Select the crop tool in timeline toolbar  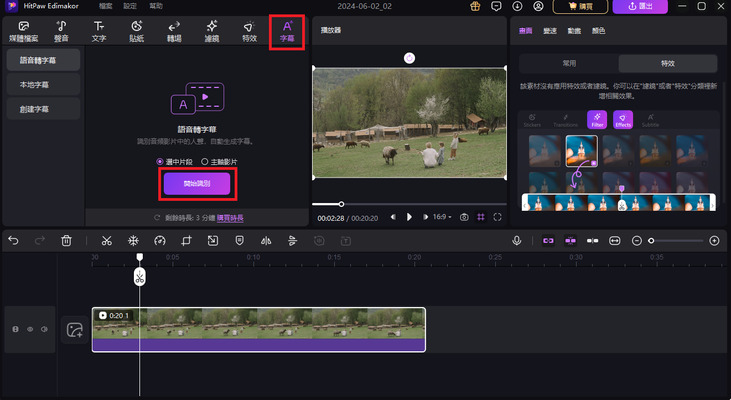click(x=186, y=241)
